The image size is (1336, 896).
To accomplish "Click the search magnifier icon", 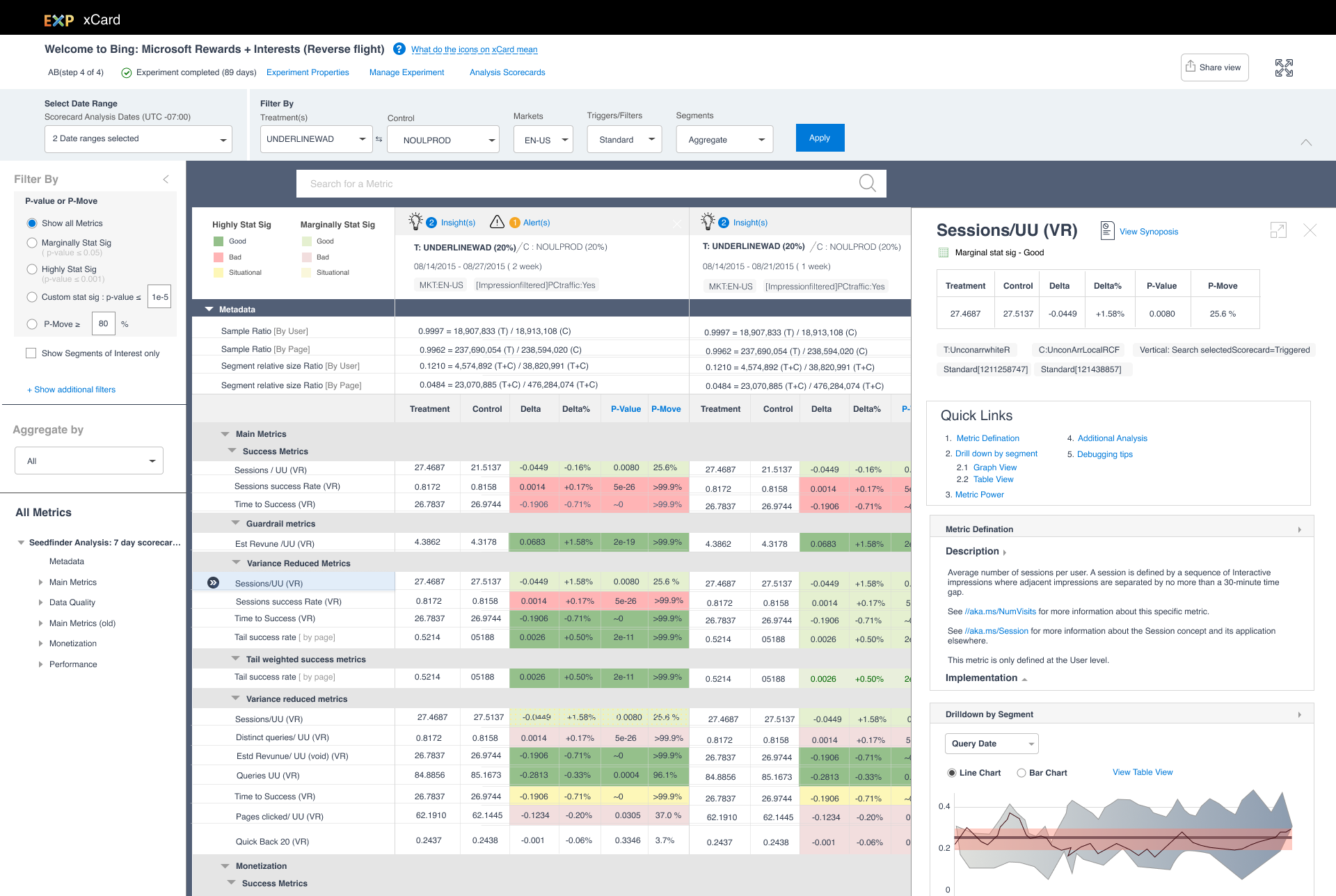I will pyautogui.click(x=867, y=183).
